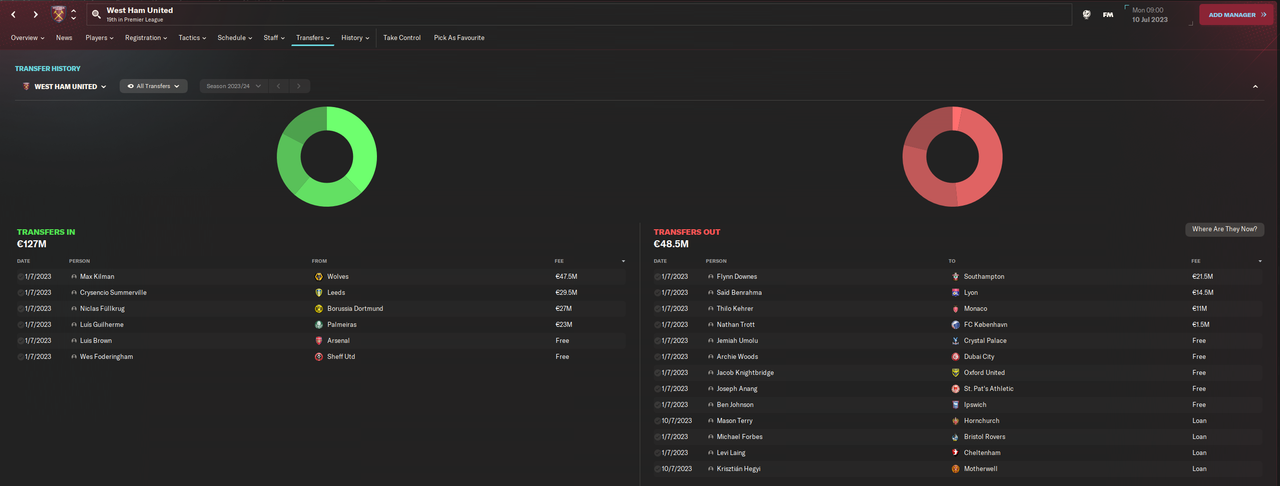This screenshot has height=486, width=1280.
Task: Open the Transfers tab menu
Action: tap(313, 37)
